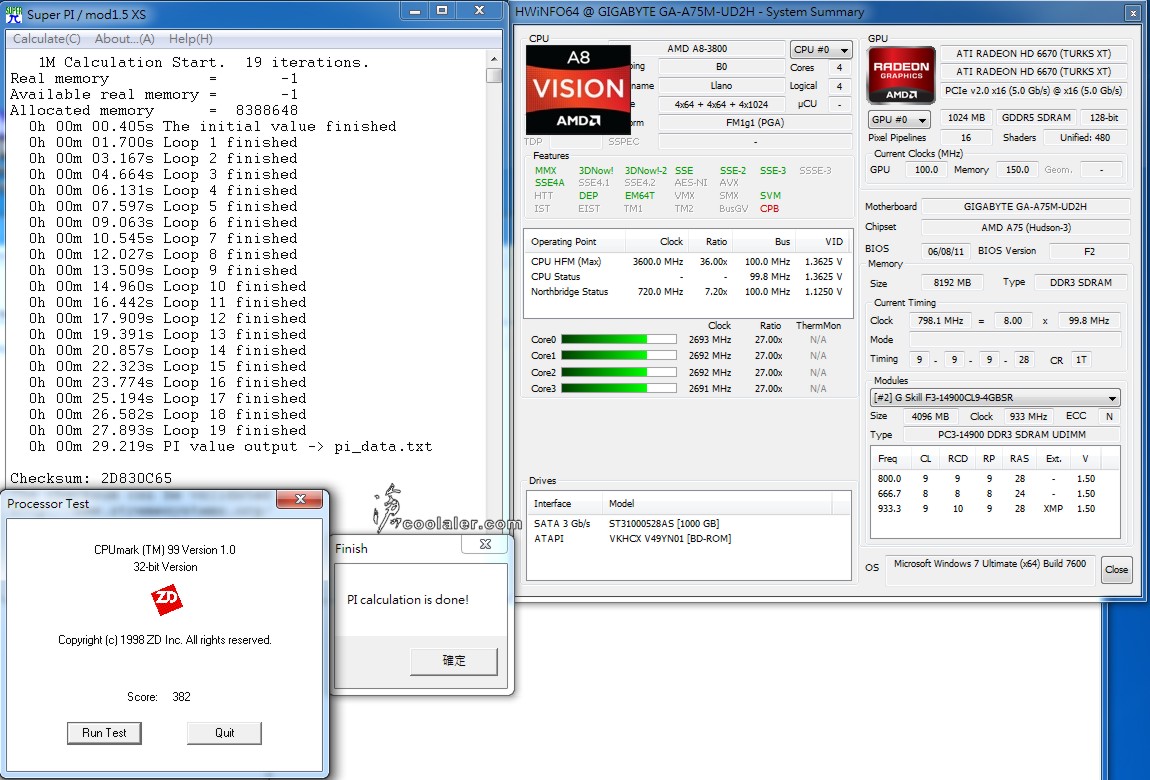
Task: Click the CPU stepping B0 field
Action: (x=721, y=67)
